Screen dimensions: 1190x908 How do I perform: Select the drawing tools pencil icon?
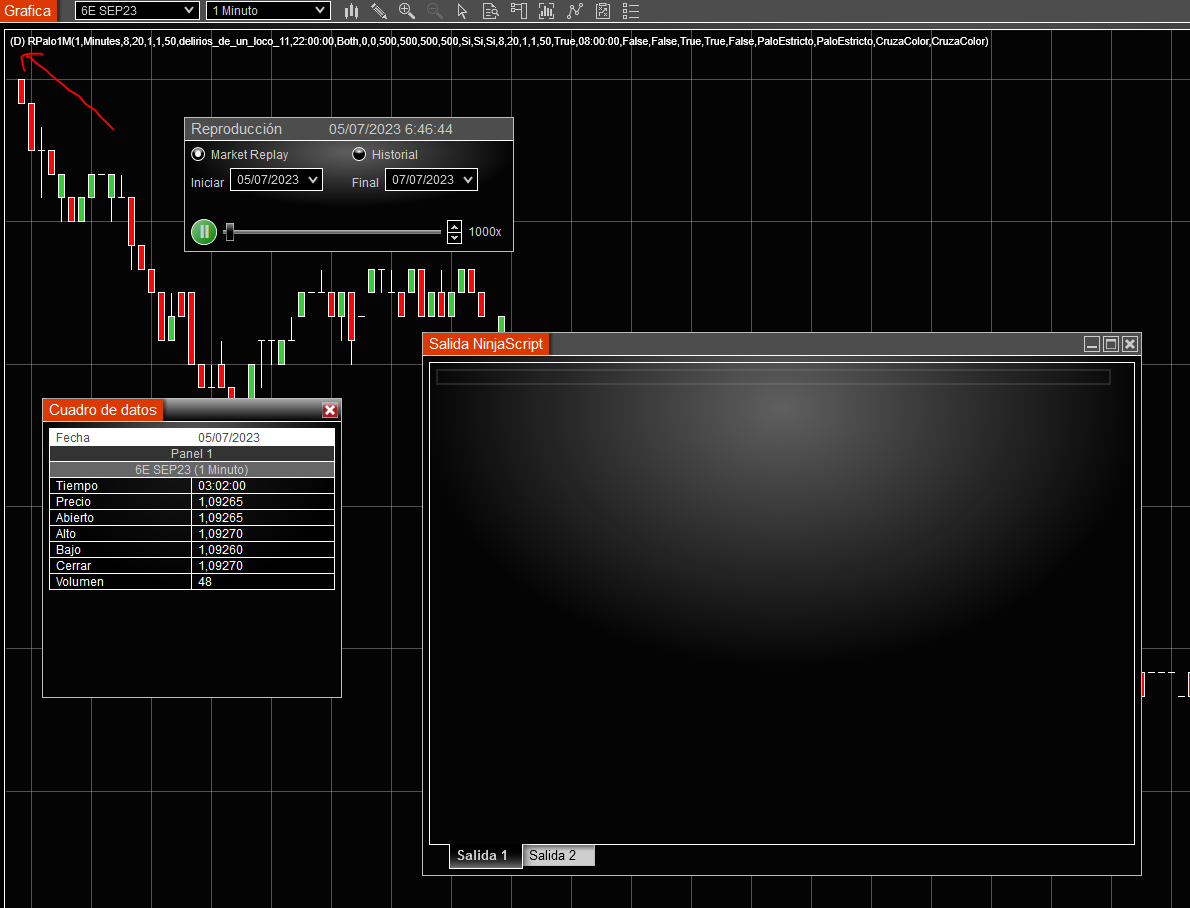(x=379, y=11)
